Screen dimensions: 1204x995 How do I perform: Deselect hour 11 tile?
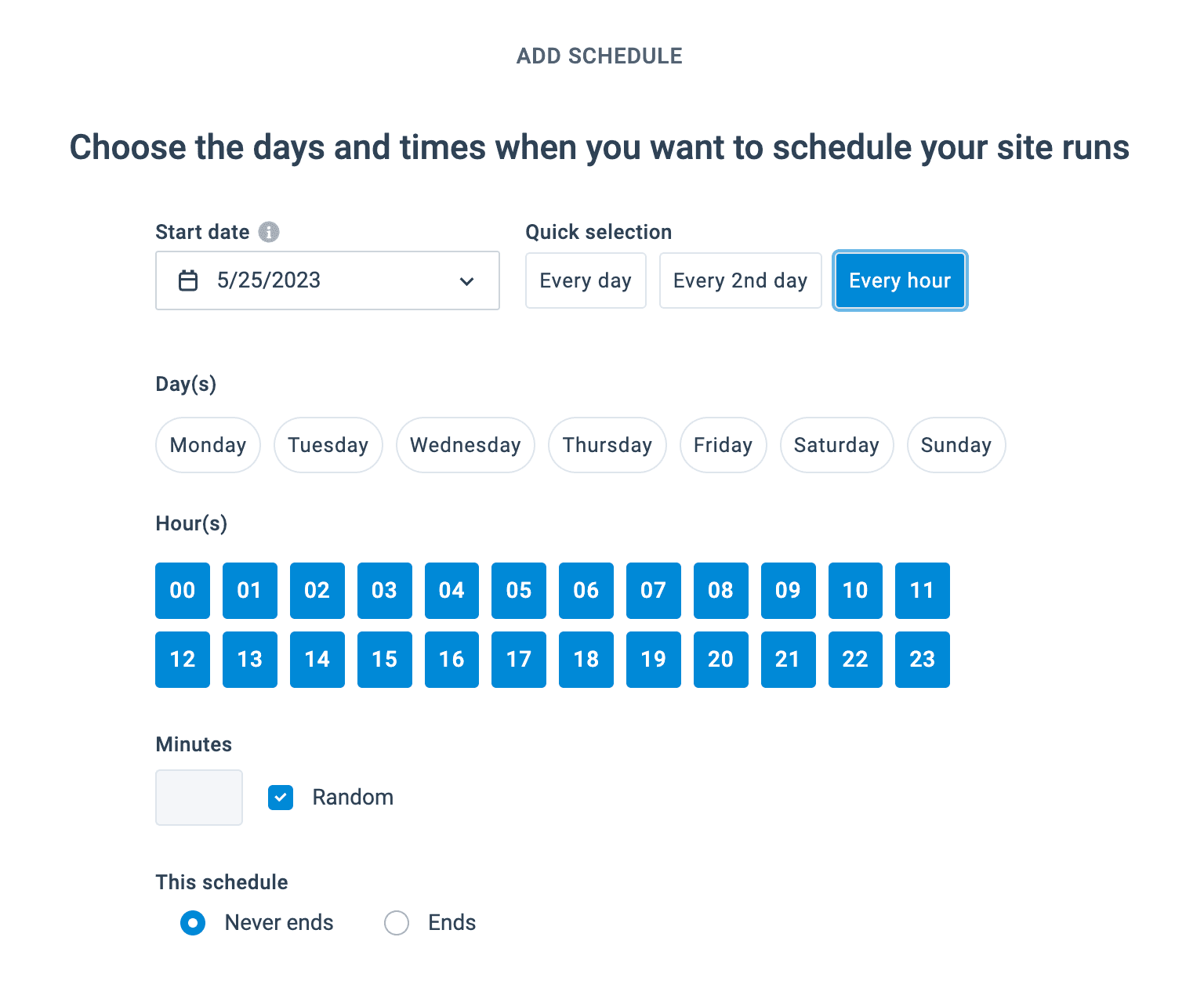point(922,591)
